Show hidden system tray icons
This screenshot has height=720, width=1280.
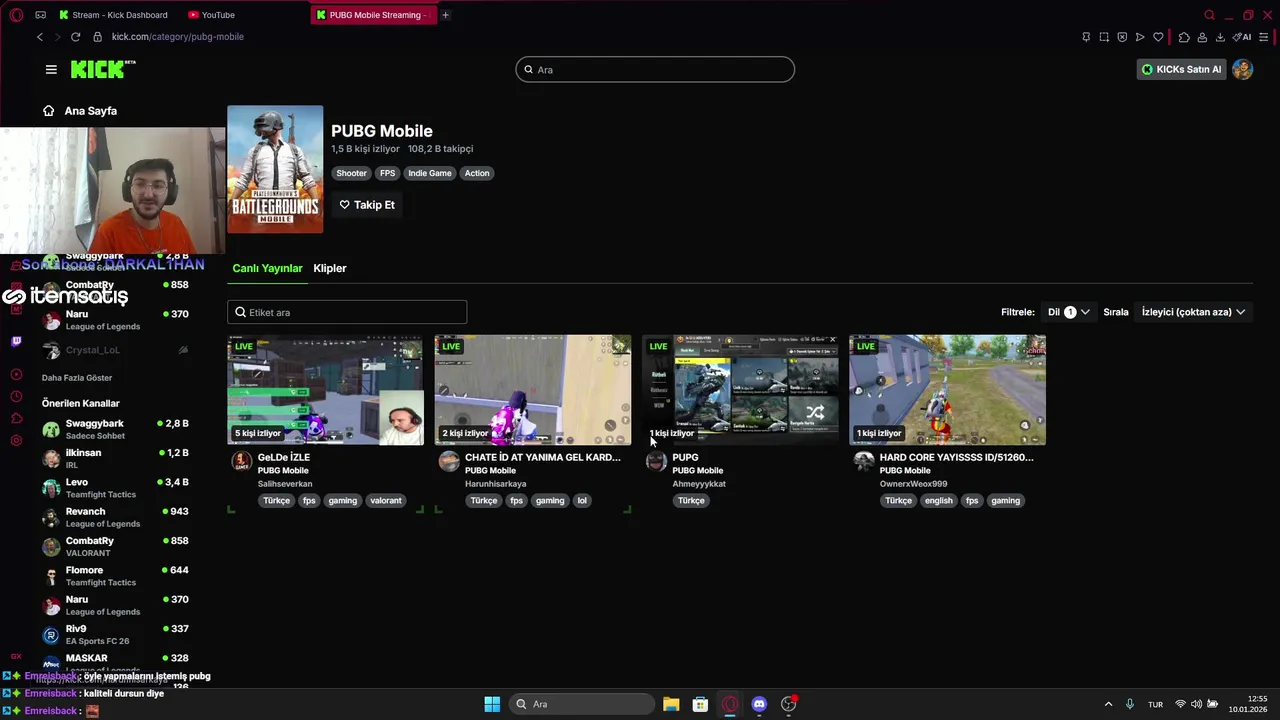(1108, 704)
